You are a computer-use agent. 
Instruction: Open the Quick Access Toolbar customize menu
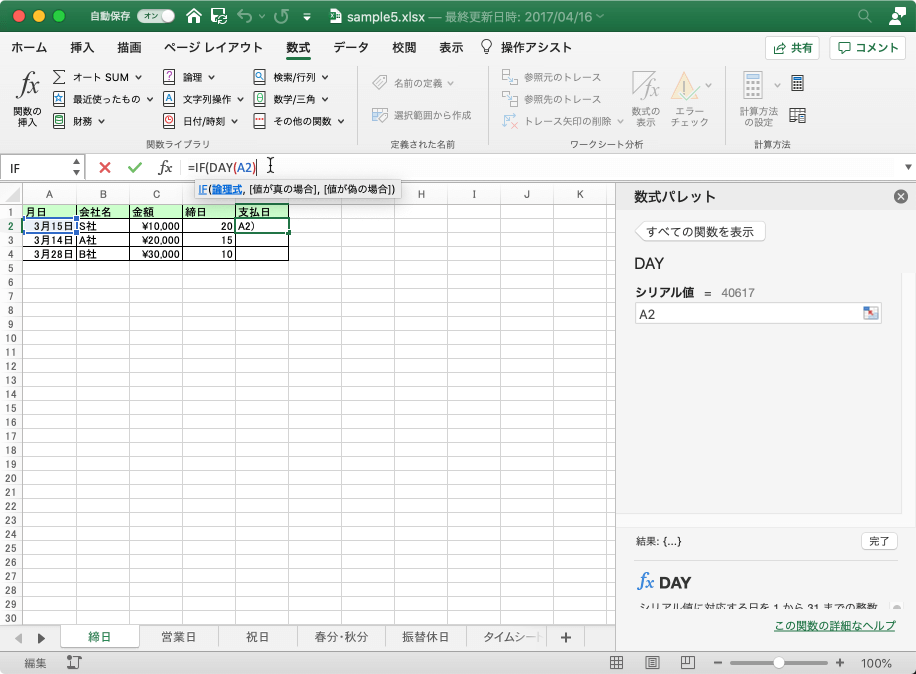pyautogui.click(x=307, y=17)
